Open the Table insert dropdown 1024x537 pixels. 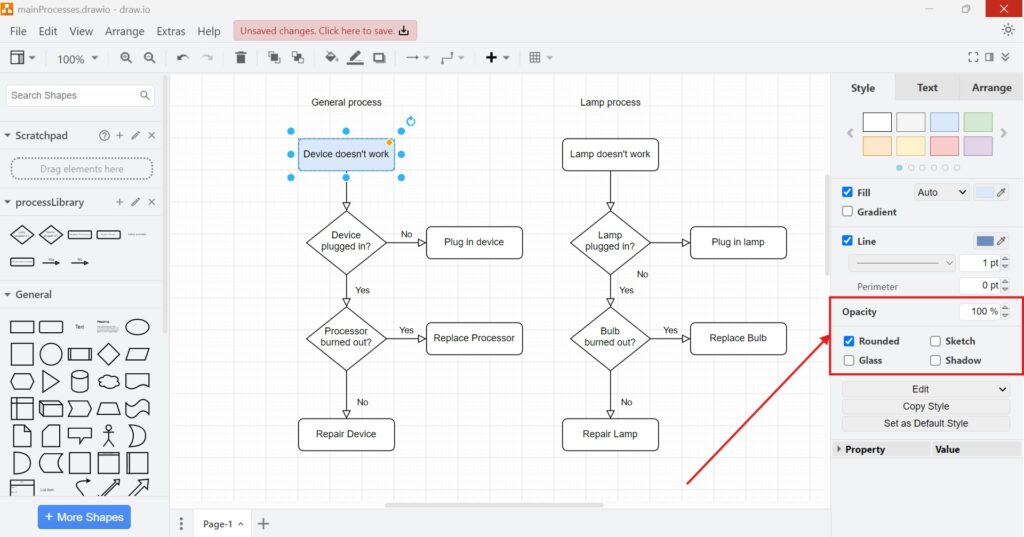point(541,57)
